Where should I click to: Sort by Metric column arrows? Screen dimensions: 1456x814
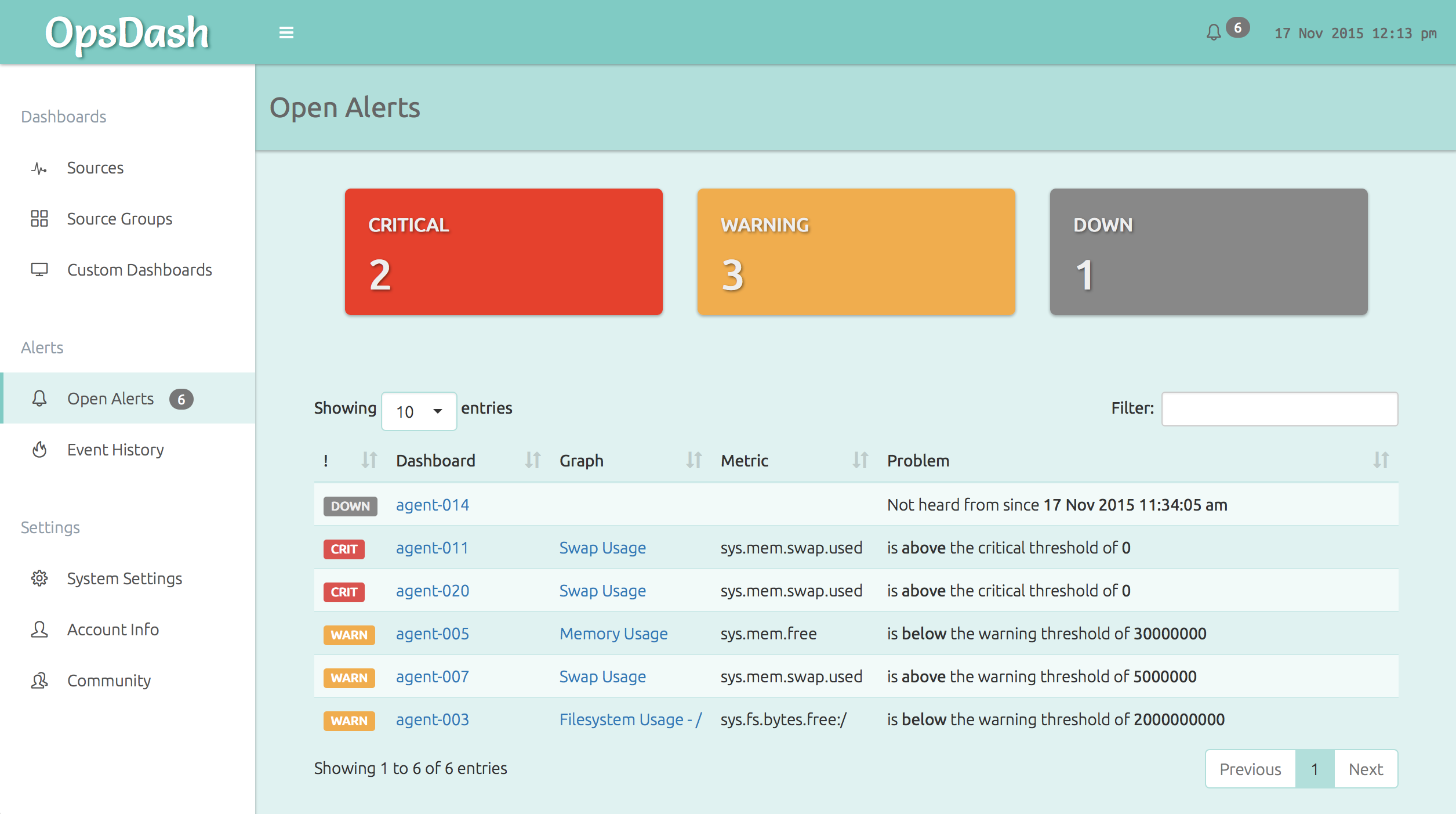[x=860, y=460]
